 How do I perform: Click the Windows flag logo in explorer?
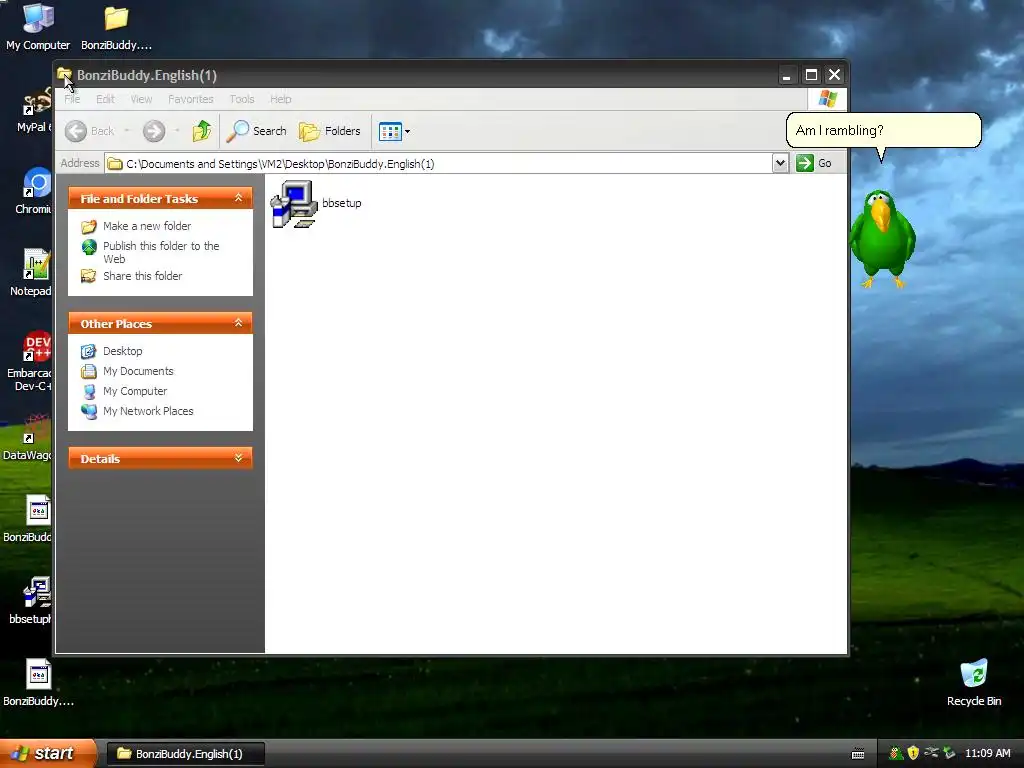[827, 99]
